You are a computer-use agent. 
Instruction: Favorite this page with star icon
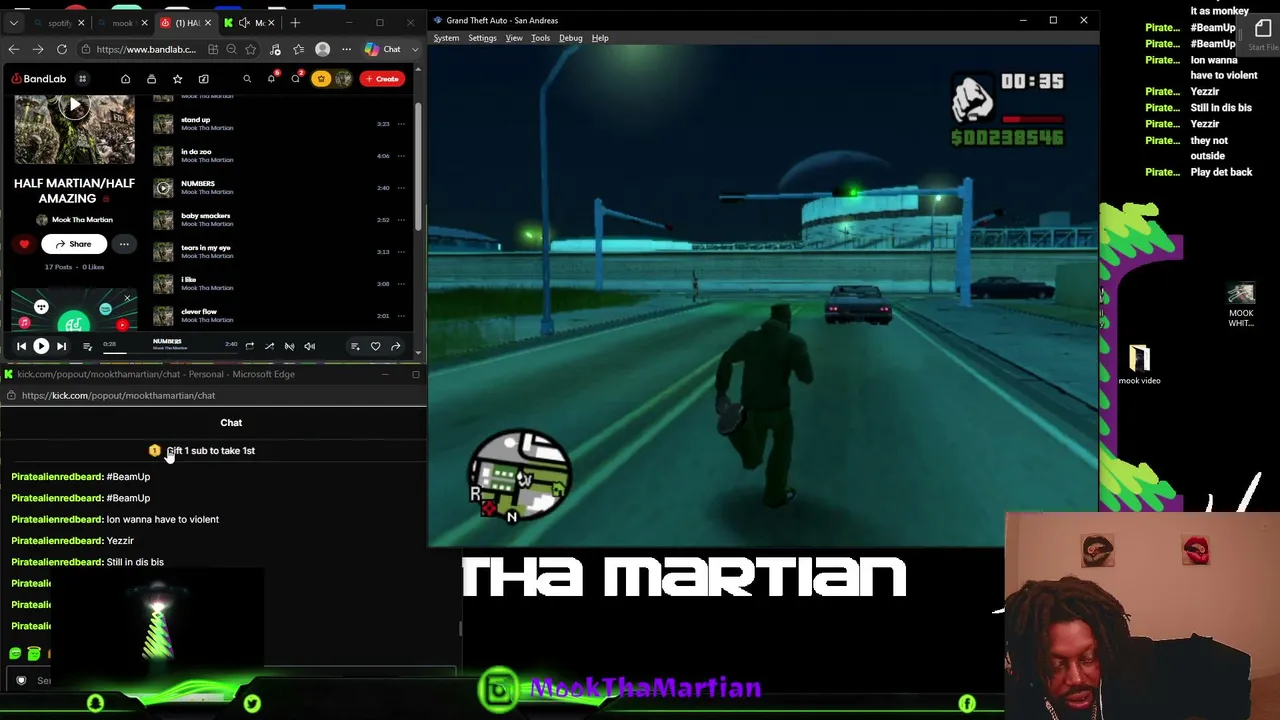click(250, 49)
